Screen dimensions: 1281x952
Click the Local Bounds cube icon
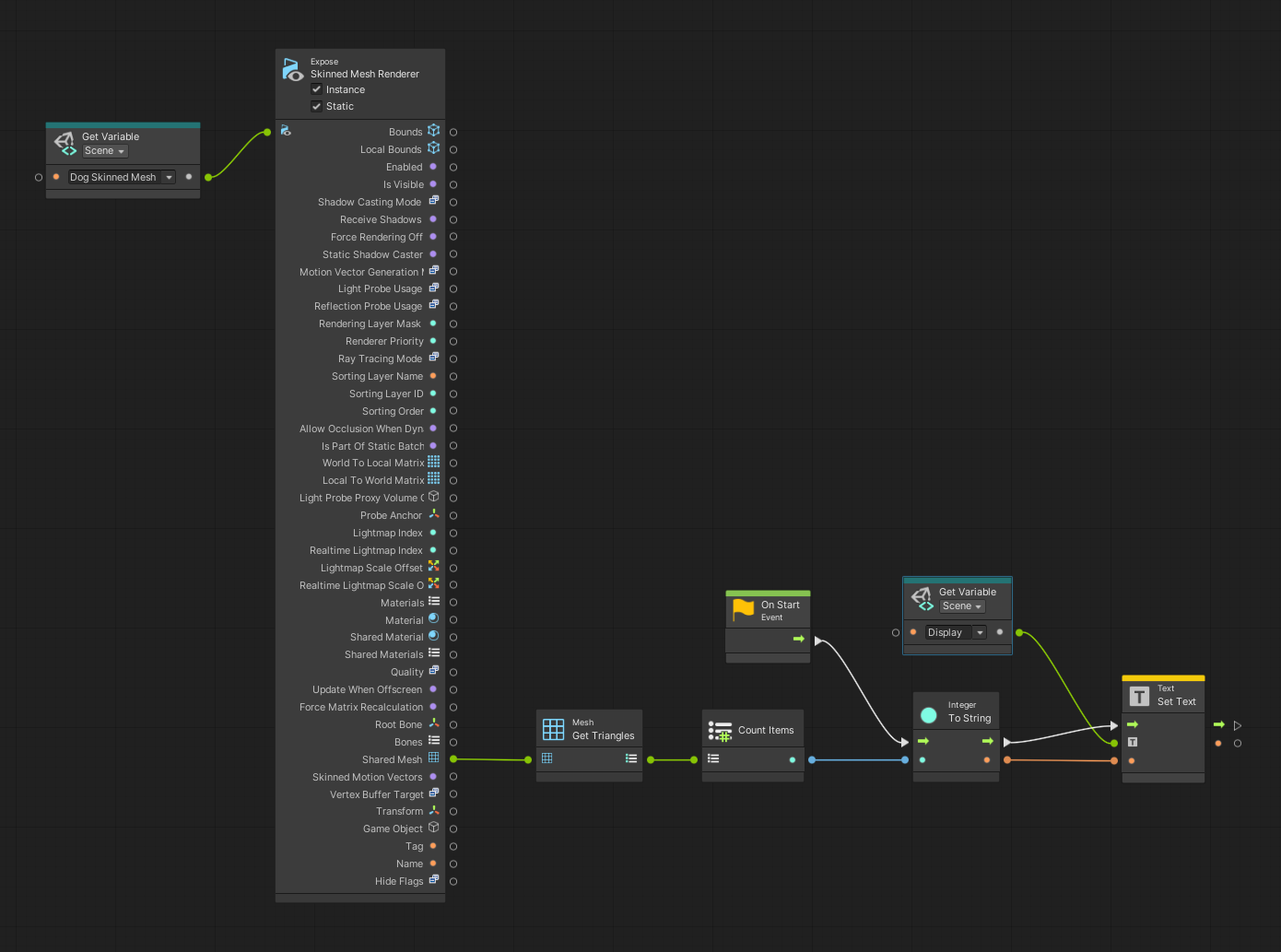(x=433, y=148)
